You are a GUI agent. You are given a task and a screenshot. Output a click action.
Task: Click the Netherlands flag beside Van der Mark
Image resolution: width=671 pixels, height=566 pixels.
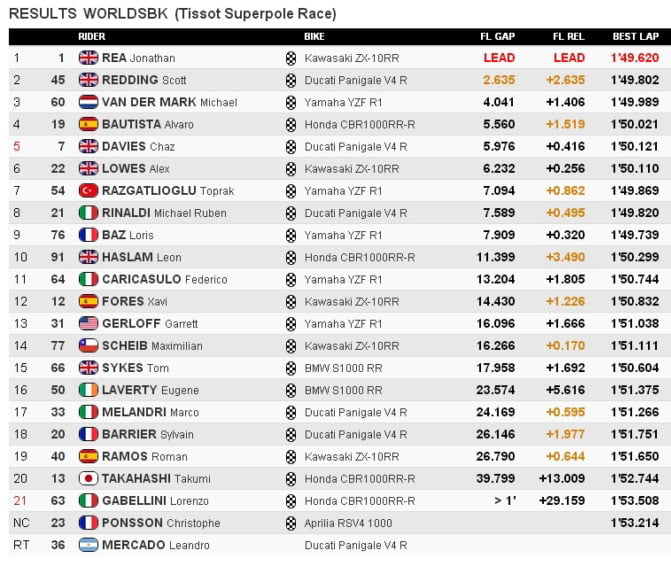point(88,102)
